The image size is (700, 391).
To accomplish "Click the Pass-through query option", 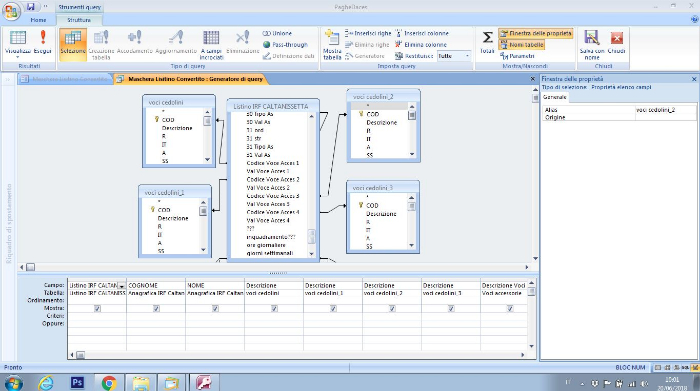I will [x=285, y=45].
